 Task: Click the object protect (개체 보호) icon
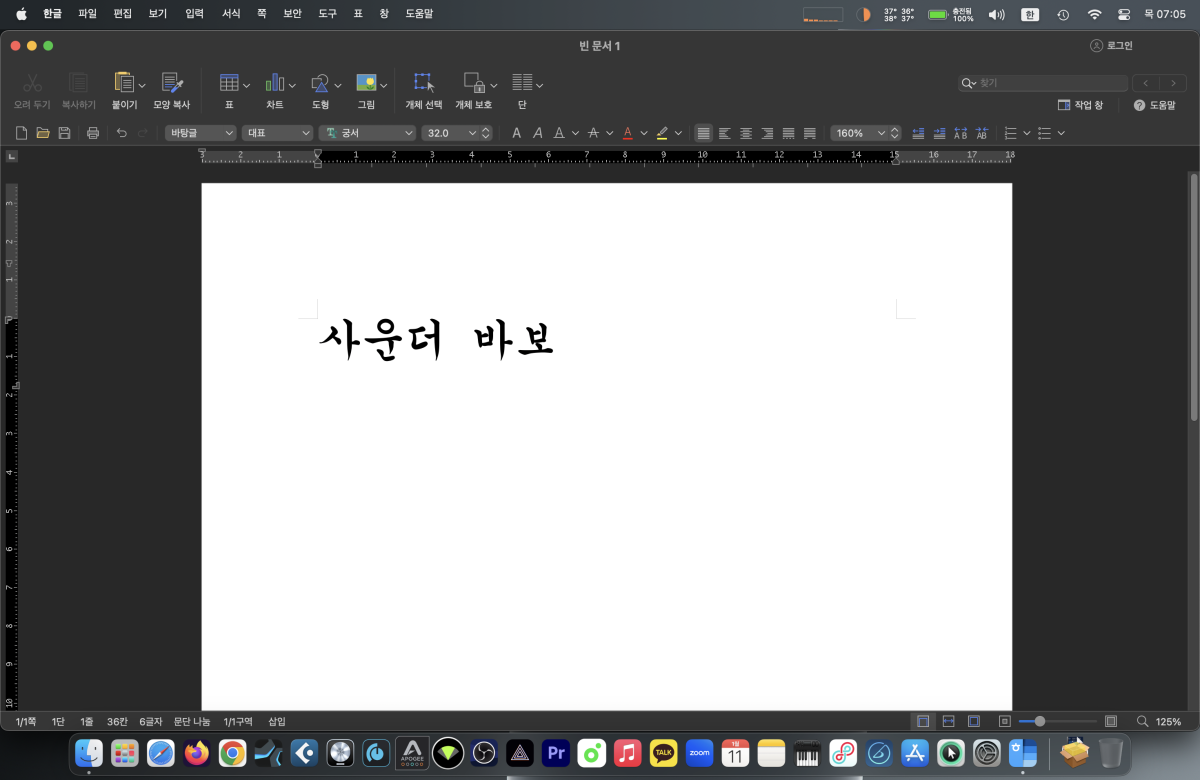(474, 84)
